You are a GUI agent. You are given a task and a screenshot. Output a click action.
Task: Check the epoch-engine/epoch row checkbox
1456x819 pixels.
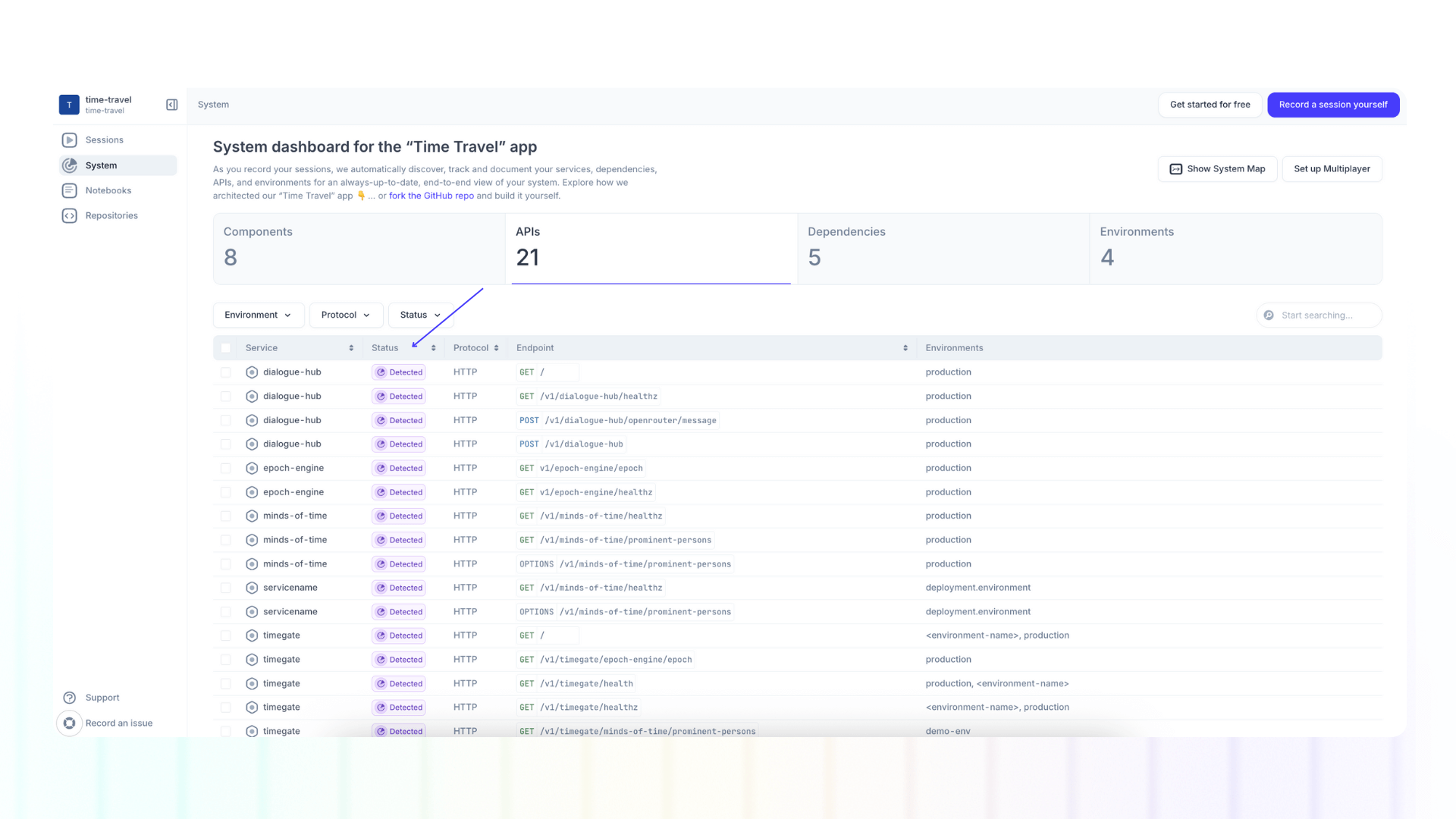tap(225, 469)
